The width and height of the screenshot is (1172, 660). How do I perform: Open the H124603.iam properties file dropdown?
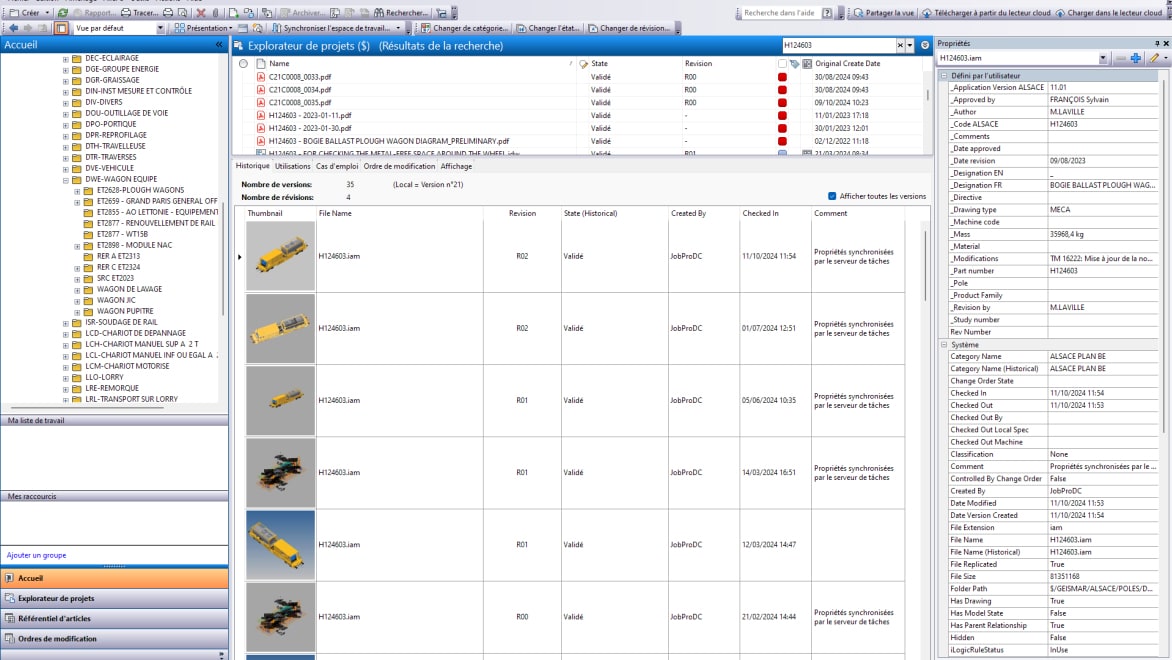point(1103,59)
